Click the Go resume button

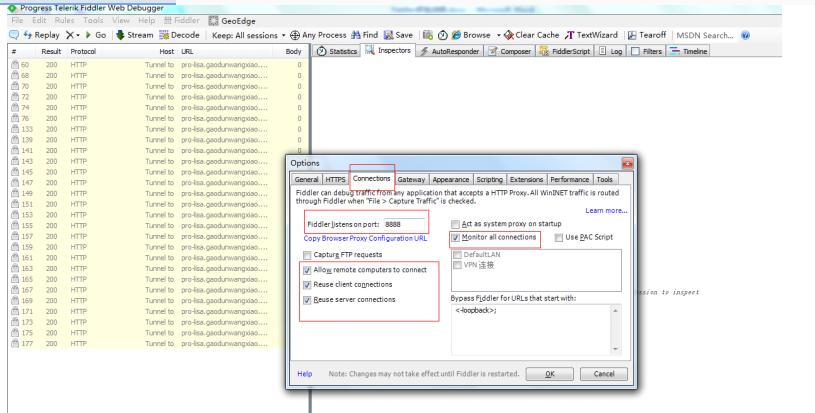[96, 35]
